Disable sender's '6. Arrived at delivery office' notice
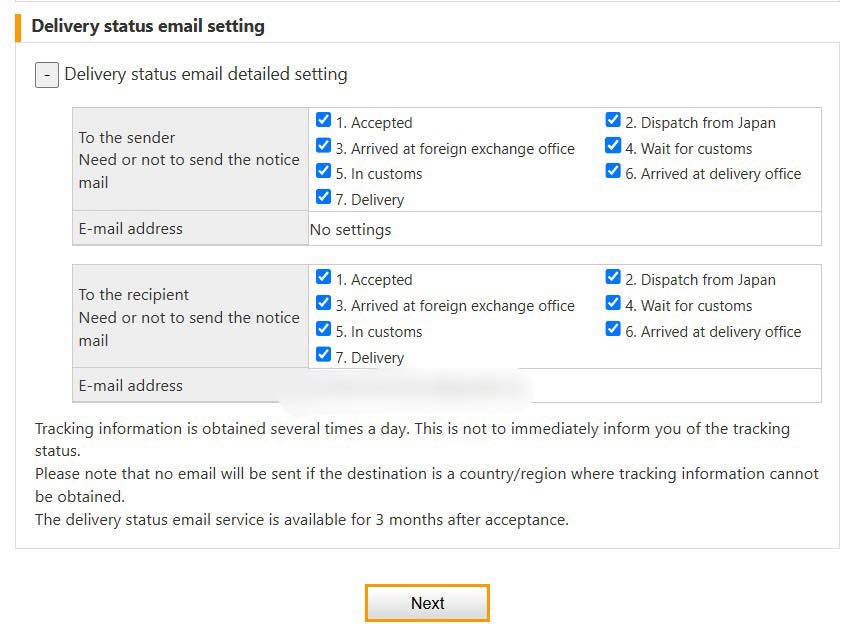Viewport: 843px width, 624px height. pos(613,172)
